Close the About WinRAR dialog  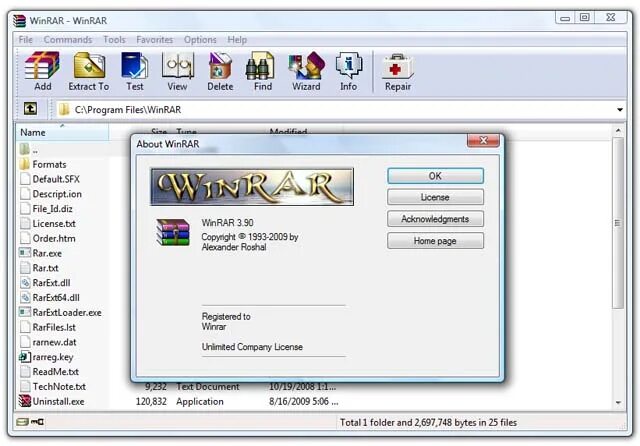[483, 140]
